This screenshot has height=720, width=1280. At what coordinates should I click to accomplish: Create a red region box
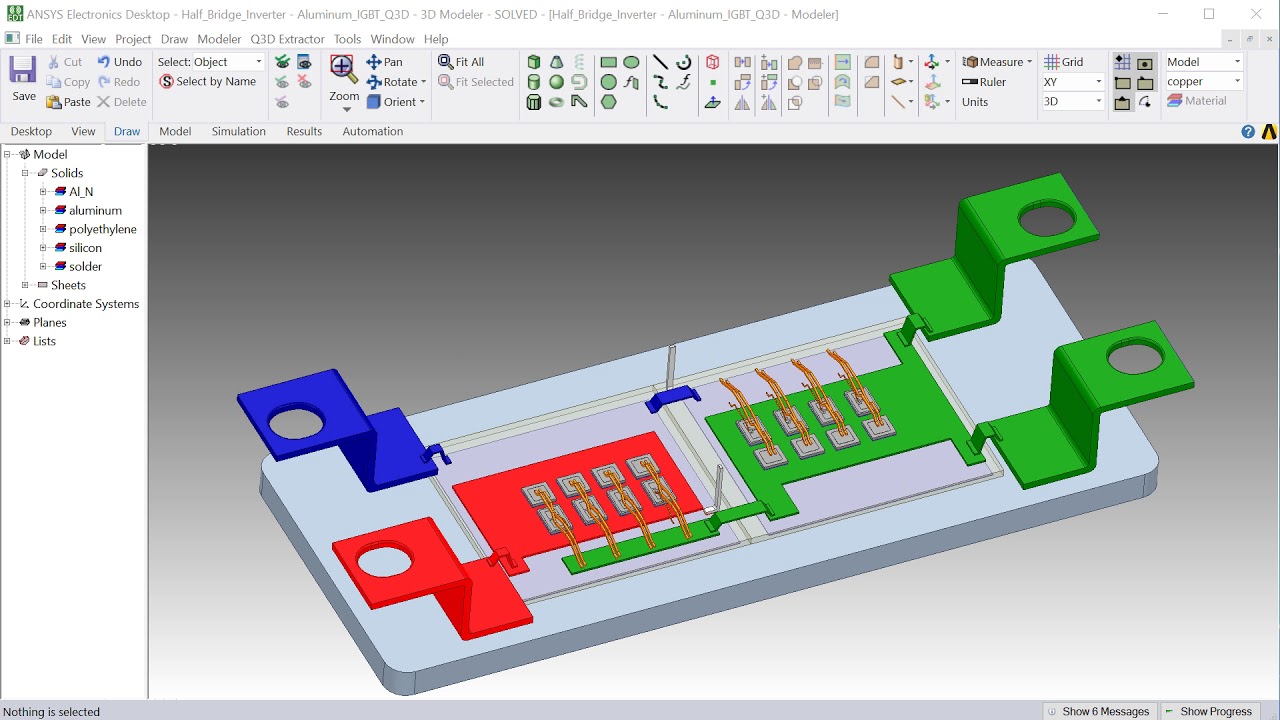point(712,62)
